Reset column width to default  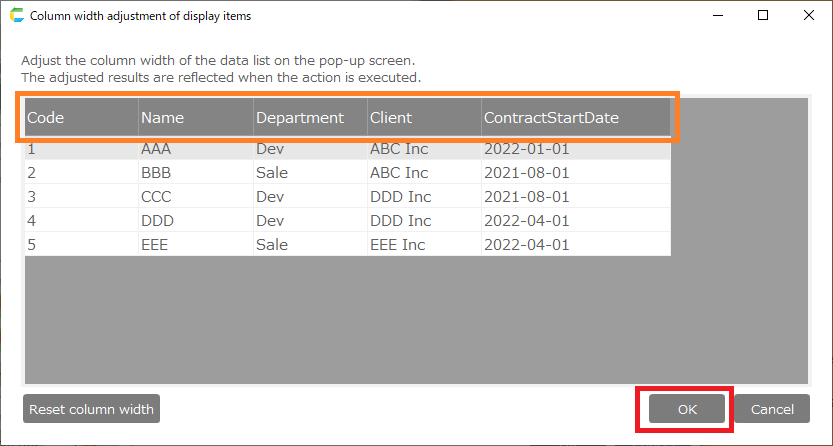tap(91, 409)
